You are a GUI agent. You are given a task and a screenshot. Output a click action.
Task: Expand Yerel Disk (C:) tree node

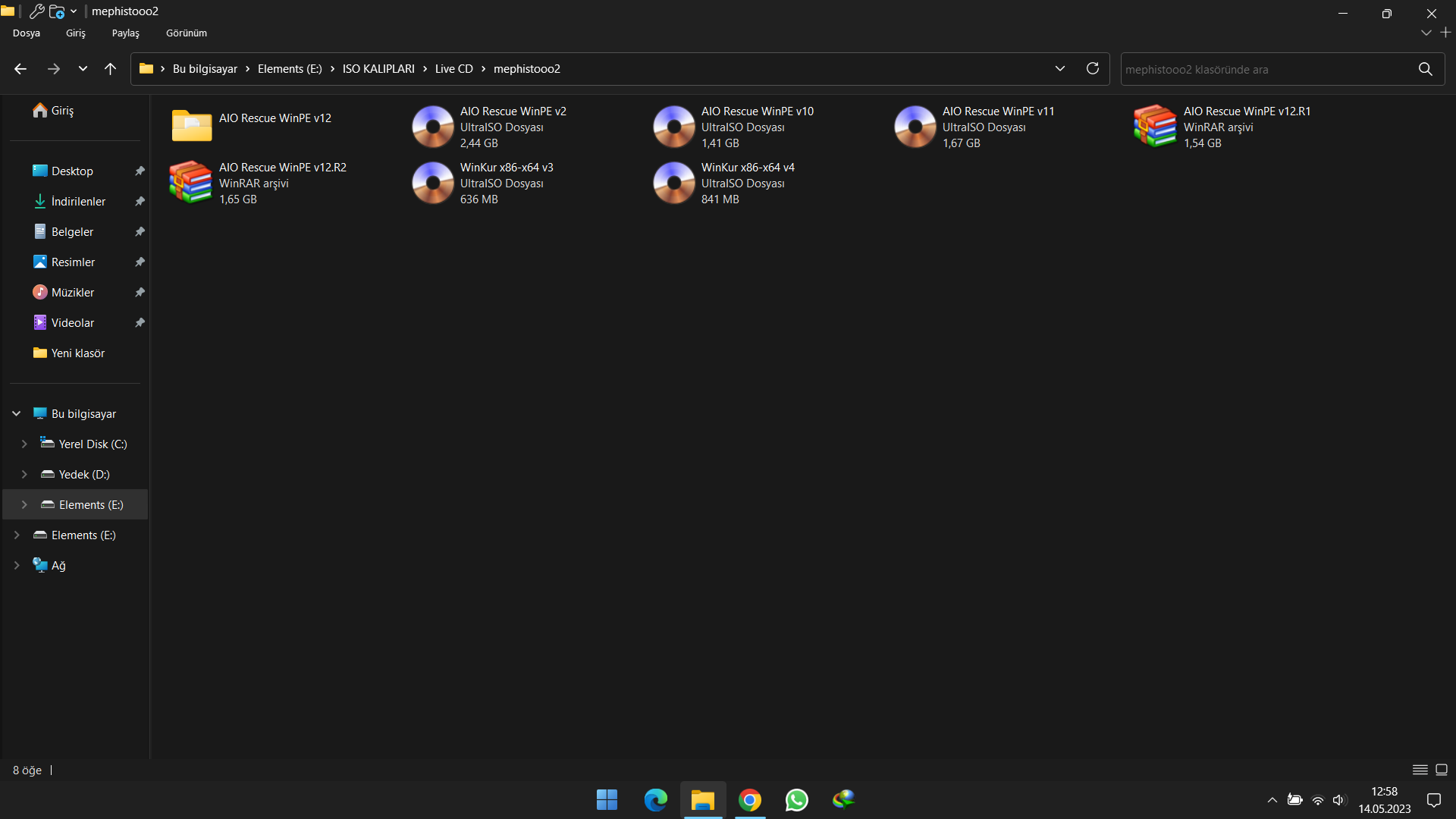24,444
